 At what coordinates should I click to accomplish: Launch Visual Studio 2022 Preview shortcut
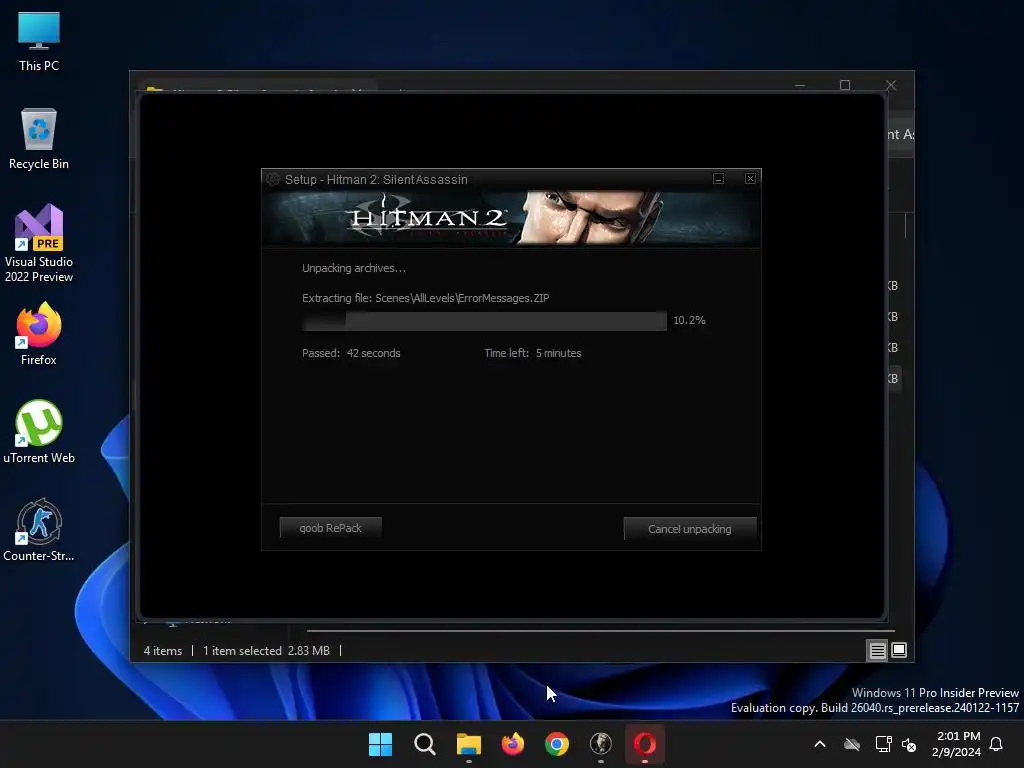pyautogui.click(x=39, y=244)
